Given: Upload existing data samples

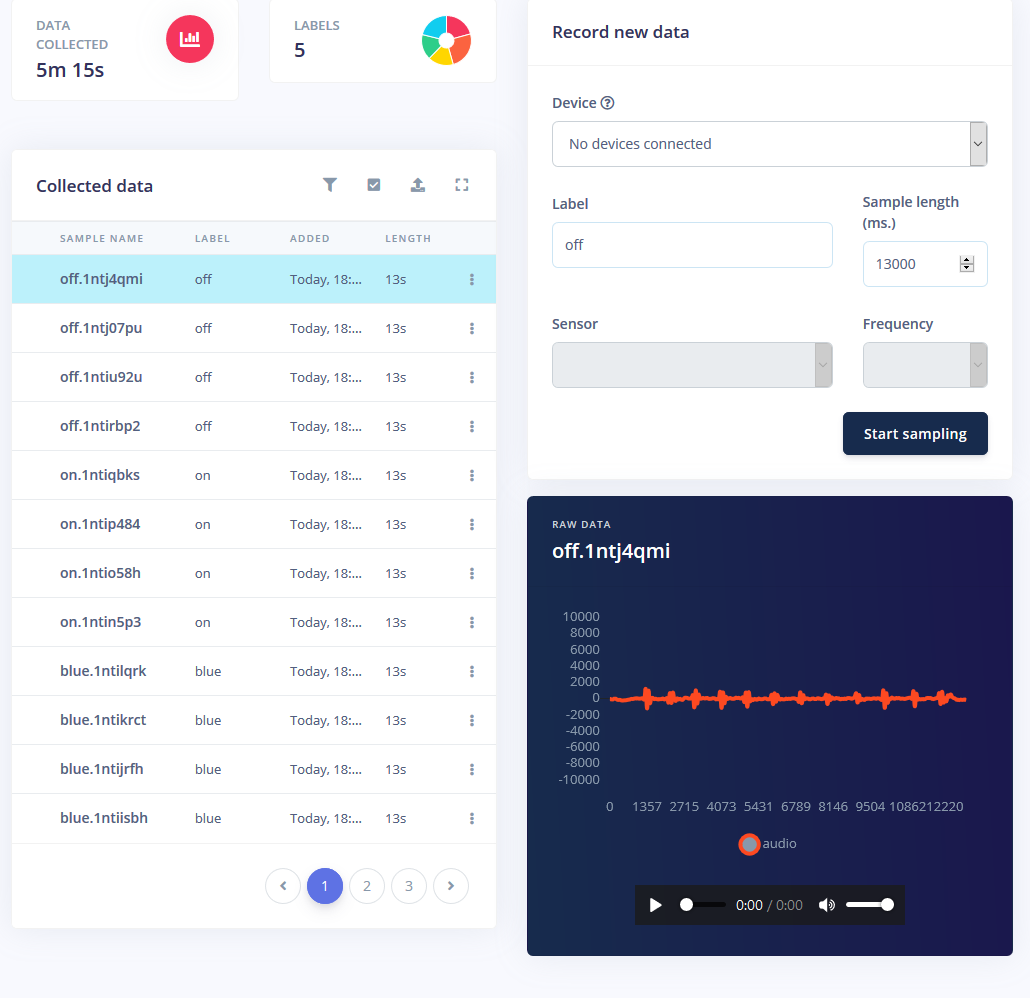Looking at the screenshot, I should [418, 185].
